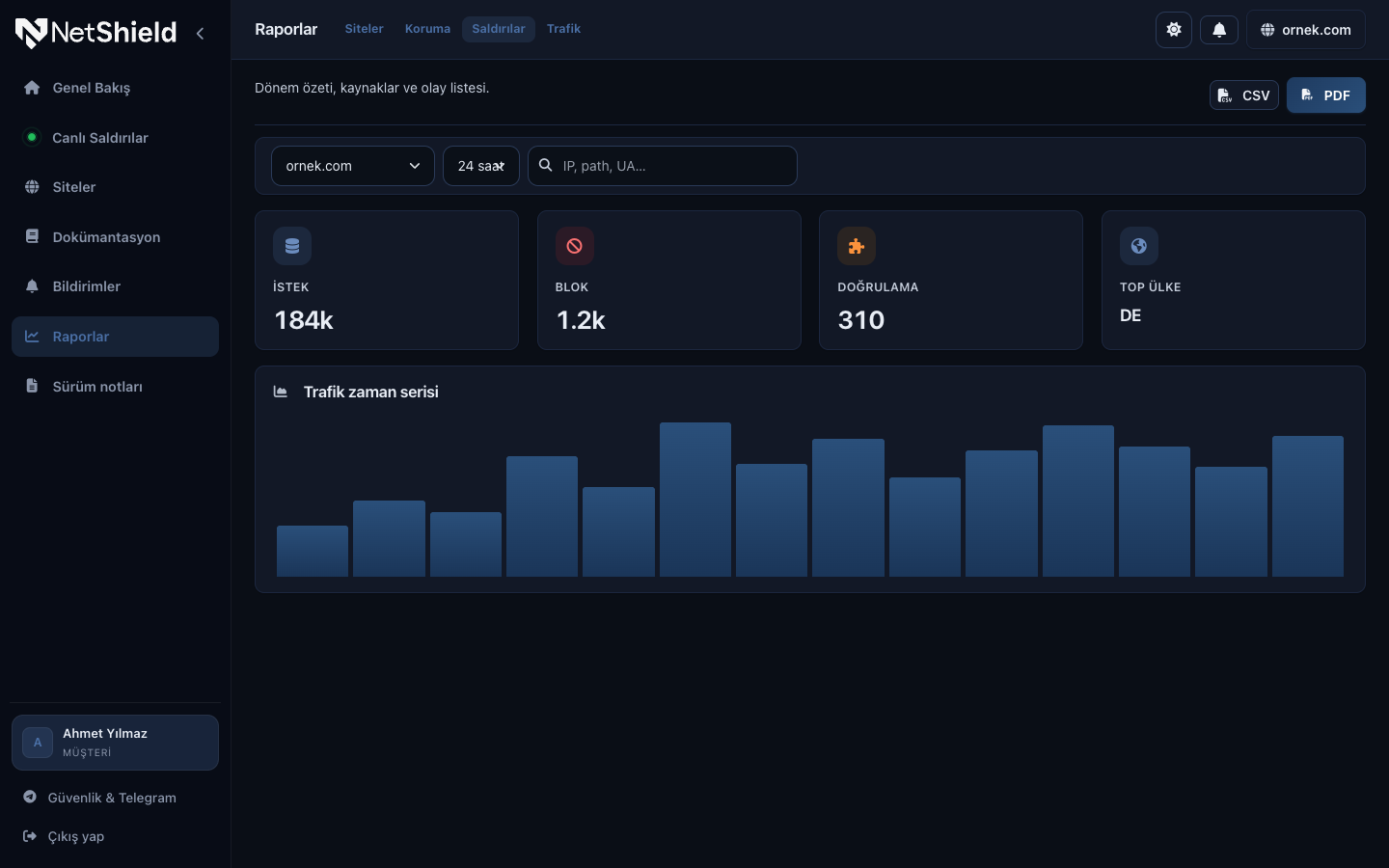
Task: Export the report as CSV
Action: [1244, 95]
